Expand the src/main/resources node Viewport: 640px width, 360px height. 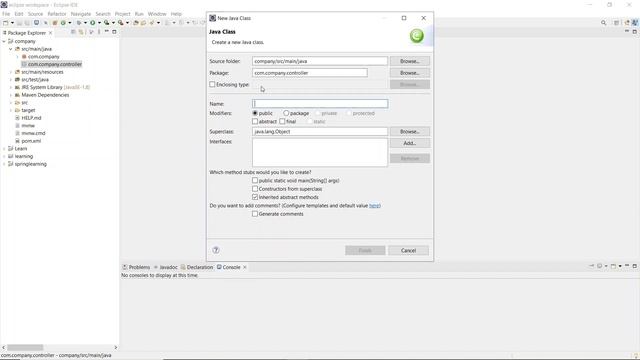click(x=11, y=72)
